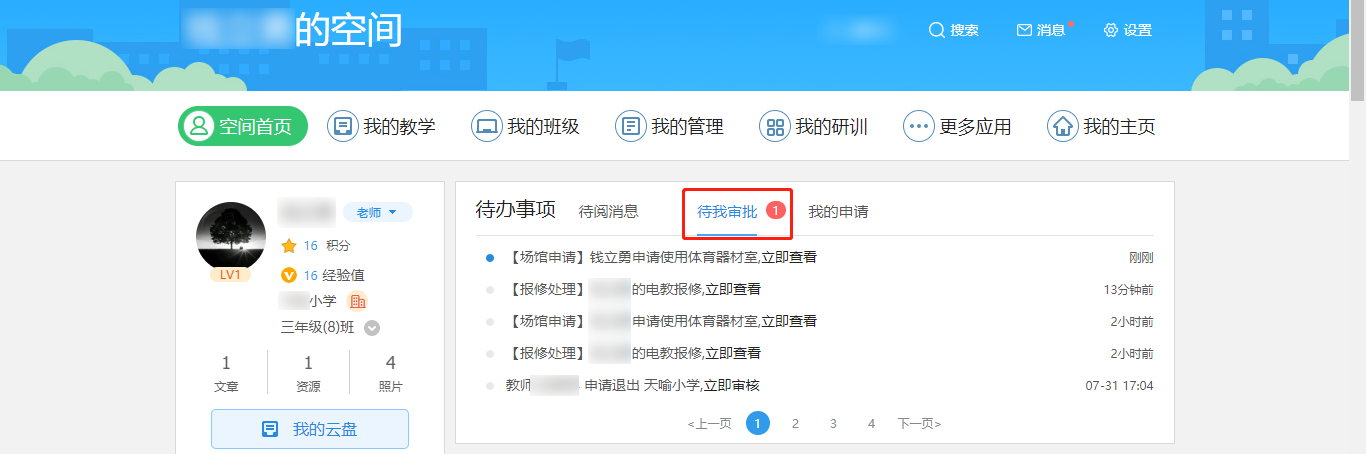
Task: Click the 我的管理 nav icon
Action: coord(630,127)
